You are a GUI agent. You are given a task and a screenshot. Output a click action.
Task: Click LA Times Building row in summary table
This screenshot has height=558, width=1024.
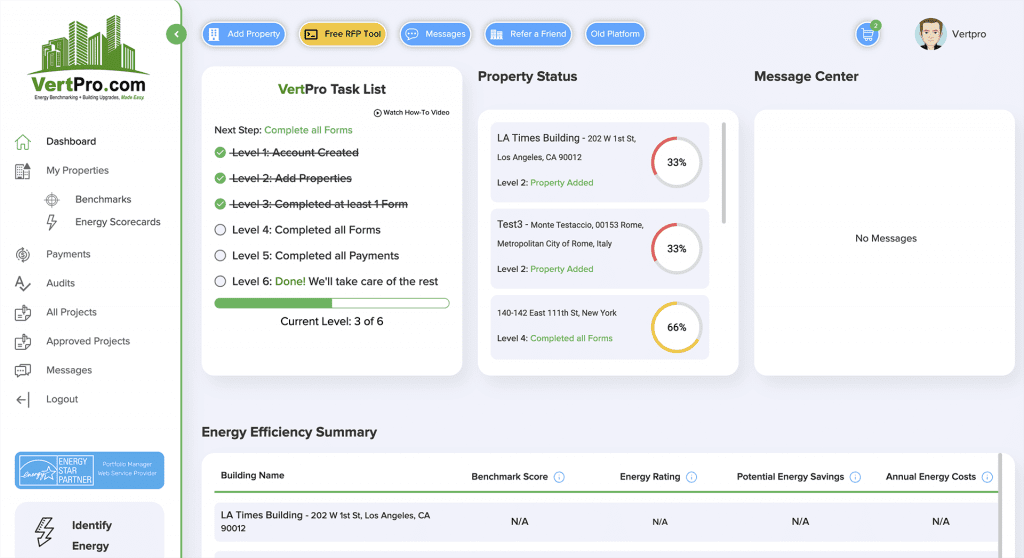(606, 521)
